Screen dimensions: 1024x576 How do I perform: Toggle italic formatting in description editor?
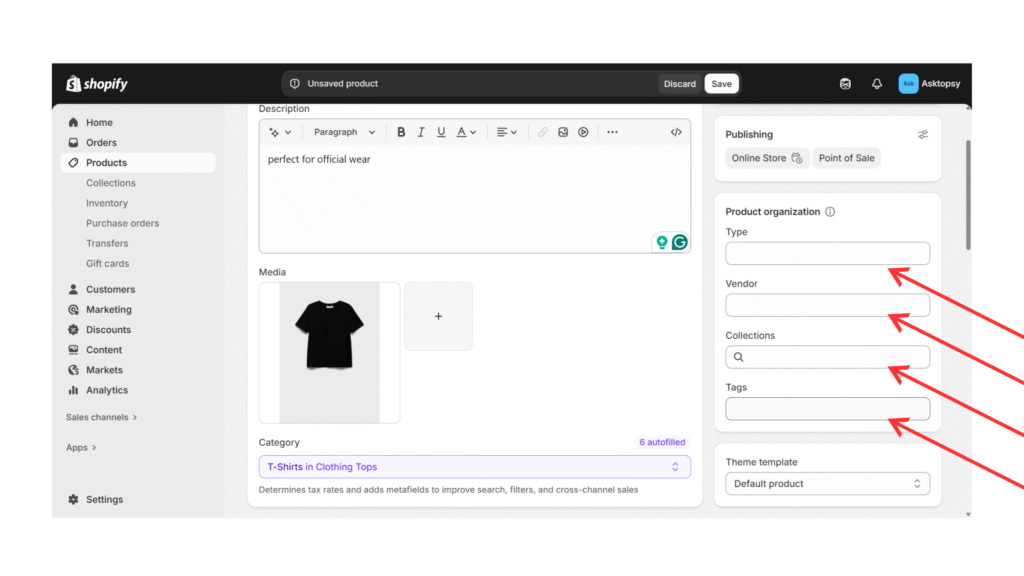click(421, 132)
